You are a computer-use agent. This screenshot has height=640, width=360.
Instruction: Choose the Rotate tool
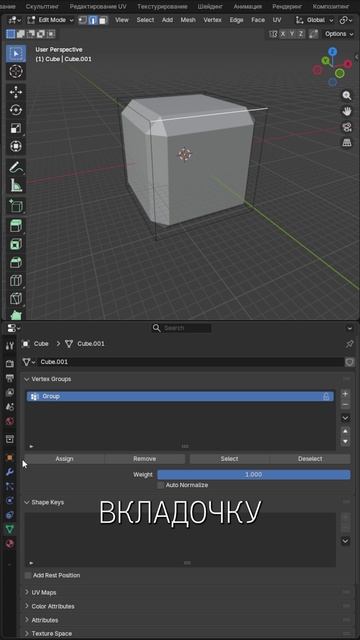[x=16, y=110]
